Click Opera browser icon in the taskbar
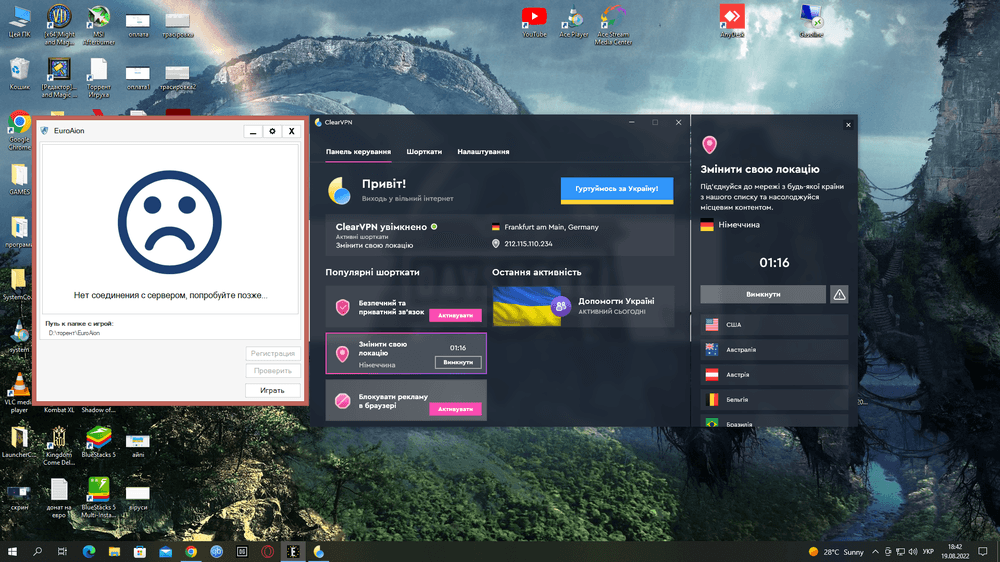Screen dimensions: 1000x562 (x=268, y=551)
